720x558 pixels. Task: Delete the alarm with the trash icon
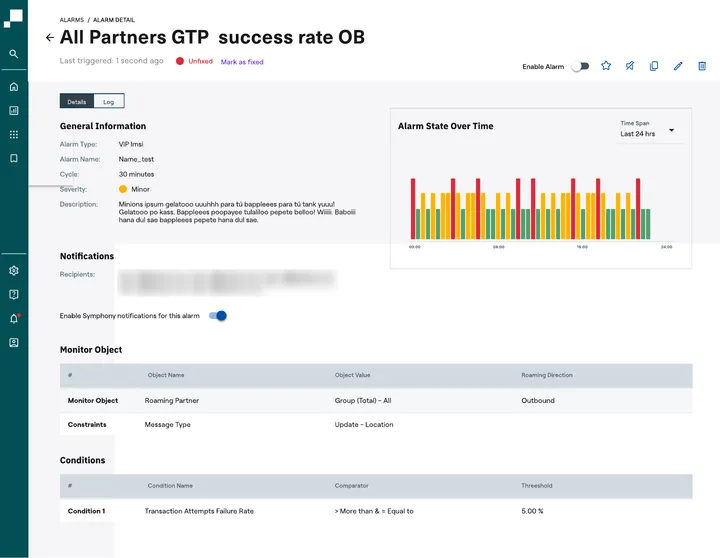point(702,66)
